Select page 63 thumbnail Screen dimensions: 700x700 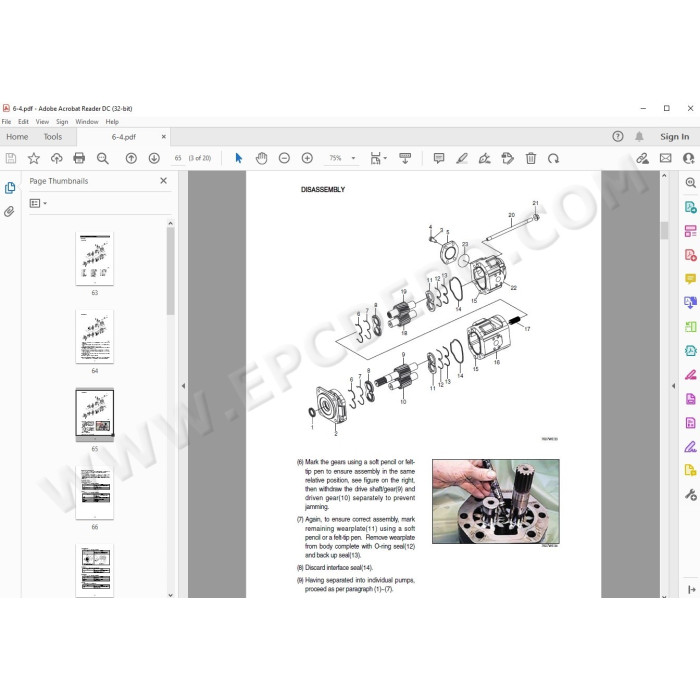[x=95, y=258]
